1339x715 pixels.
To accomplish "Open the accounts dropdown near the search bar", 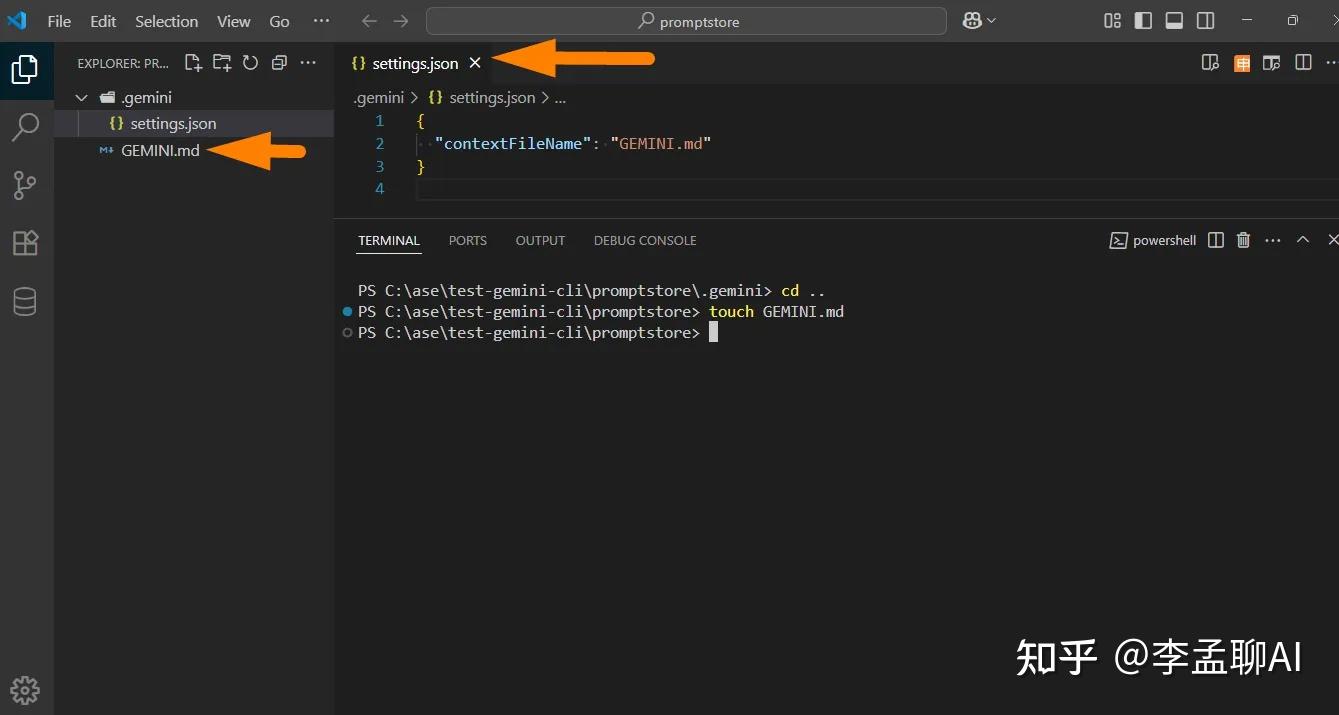I will 978,19.
